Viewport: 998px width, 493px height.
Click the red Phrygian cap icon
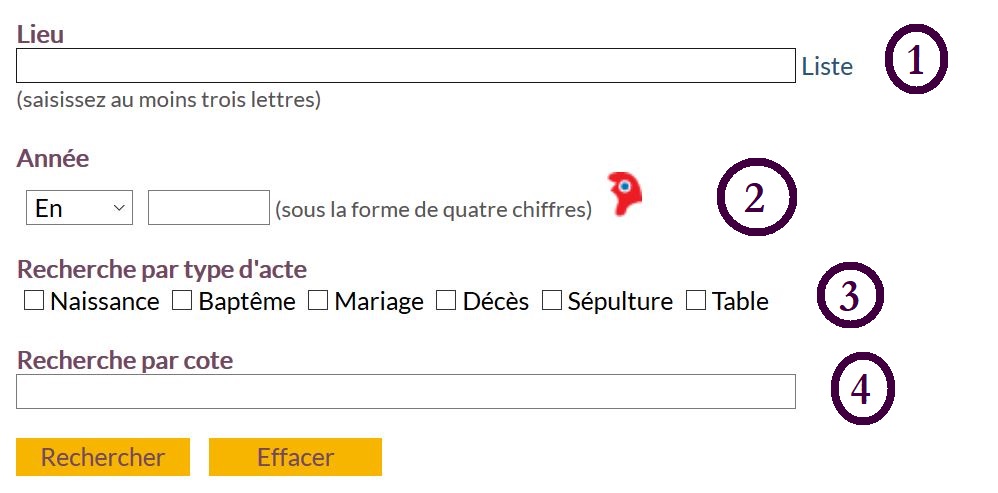click(x=626, y=194)
